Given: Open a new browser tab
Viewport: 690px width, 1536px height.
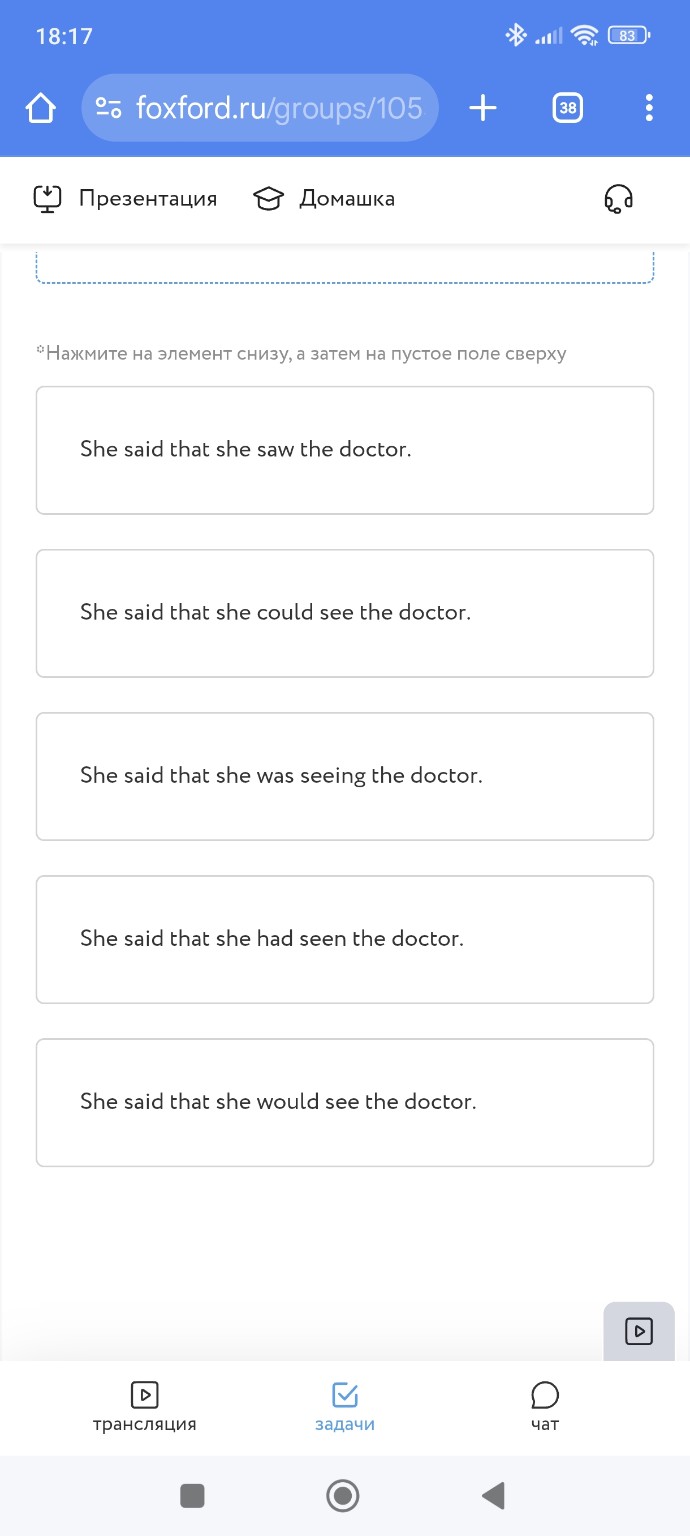Looking at the screenshot, I should (483, 108).
